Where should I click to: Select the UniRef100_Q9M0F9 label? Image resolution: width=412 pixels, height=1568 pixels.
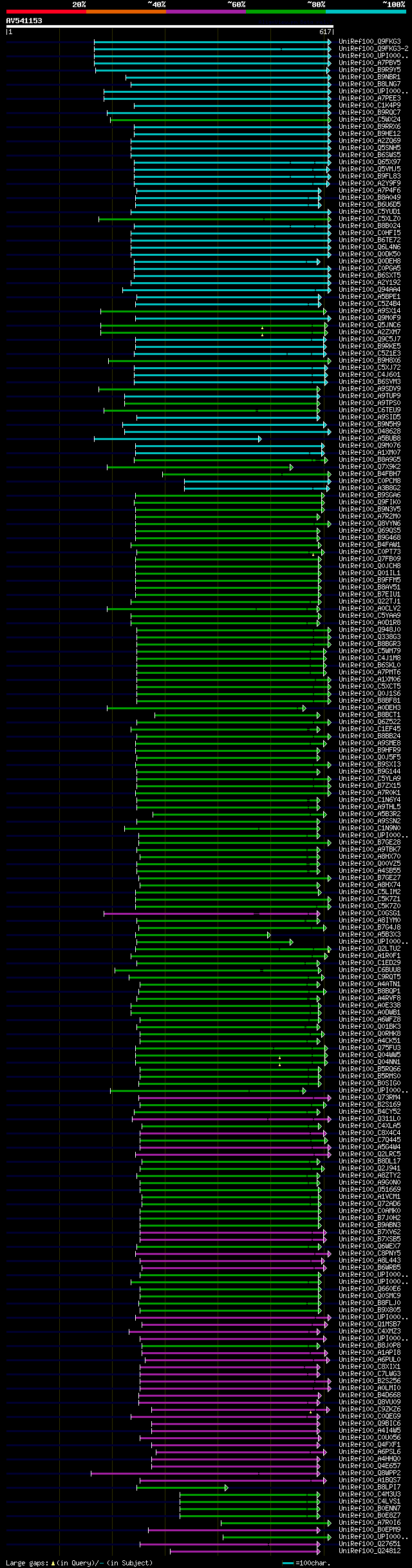370,318
